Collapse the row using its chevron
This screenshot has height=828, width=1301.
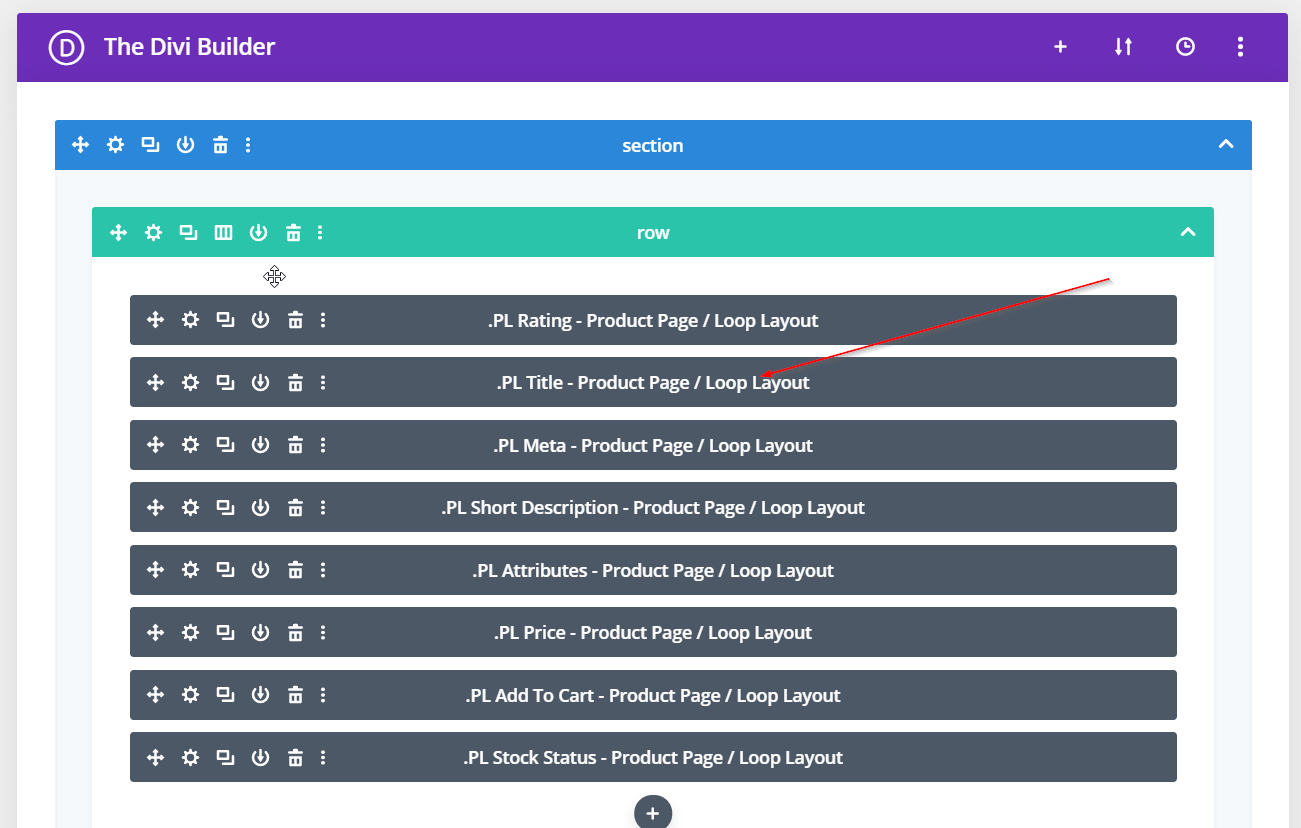tap(1188, 232)
